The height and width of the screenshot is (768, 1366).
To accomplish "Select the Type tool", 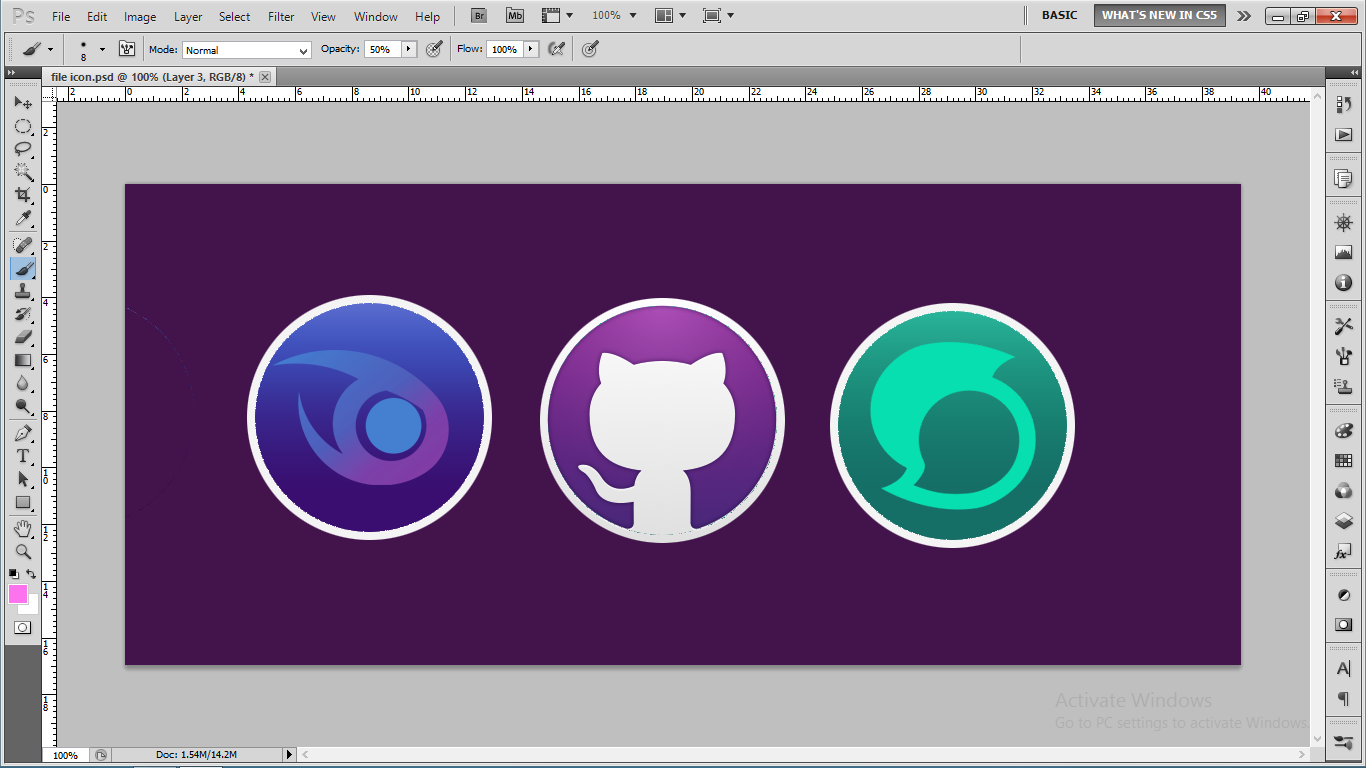I will pos(22,456).
